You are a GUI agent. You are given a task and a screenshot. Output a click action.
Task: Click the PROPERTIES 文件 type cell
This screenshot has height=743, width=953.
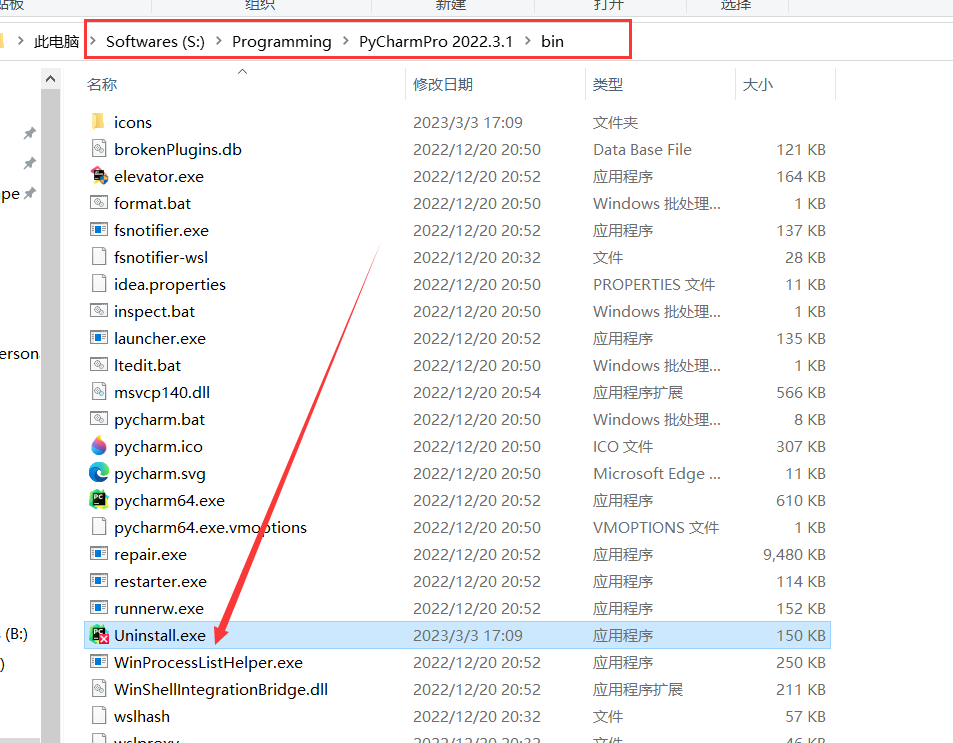tap(654, 285)
